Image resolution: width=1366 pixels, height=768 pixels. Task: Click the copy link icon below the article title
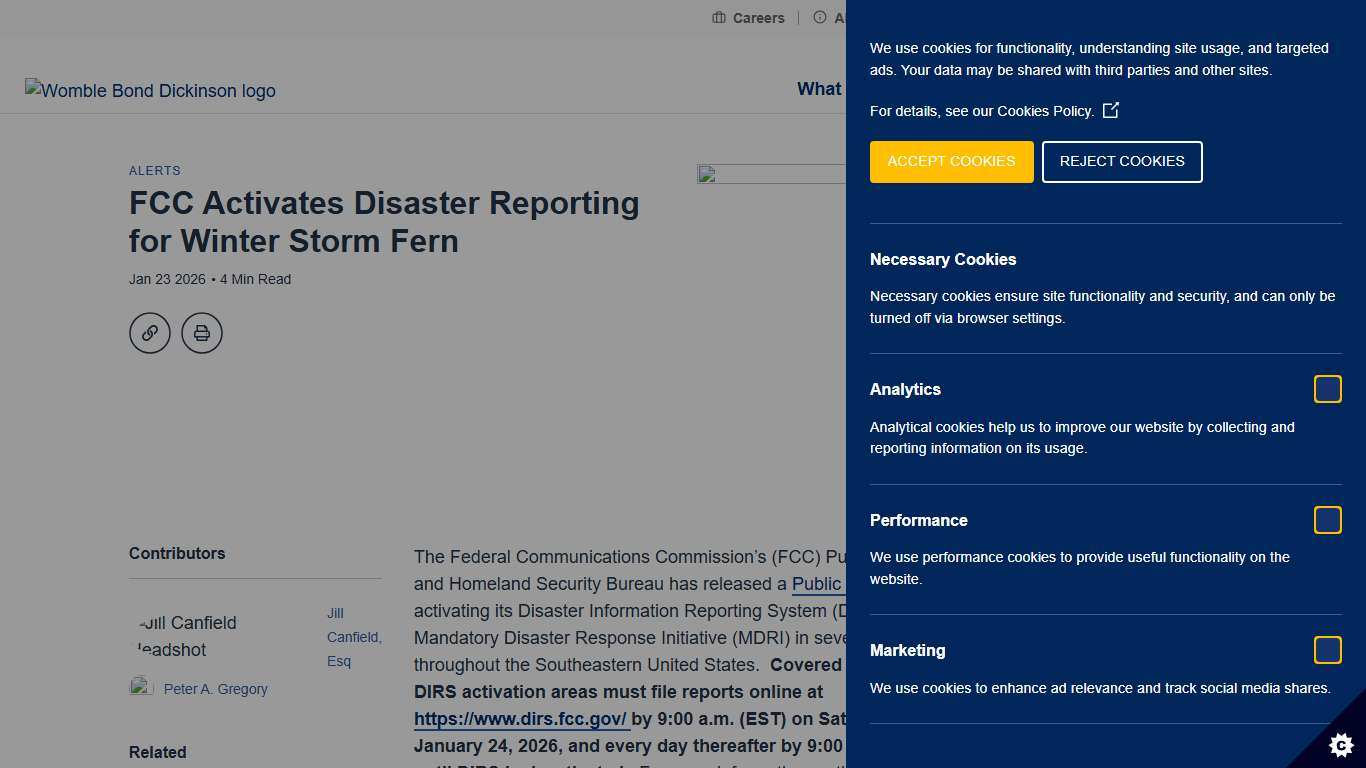click(x=150, y=333)
